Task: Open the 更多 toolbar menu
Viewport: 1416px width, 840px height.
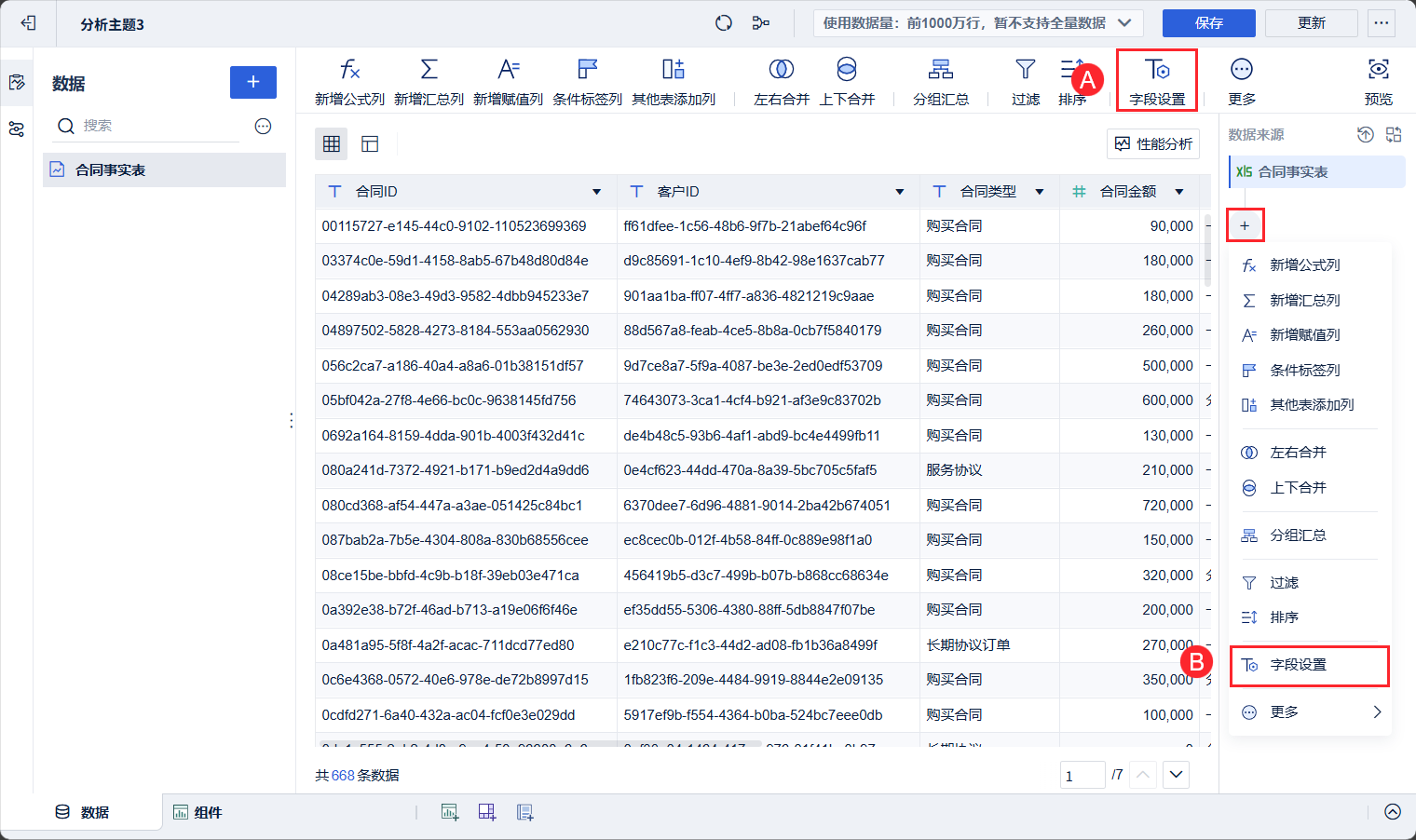Action: coord(1242,81)
